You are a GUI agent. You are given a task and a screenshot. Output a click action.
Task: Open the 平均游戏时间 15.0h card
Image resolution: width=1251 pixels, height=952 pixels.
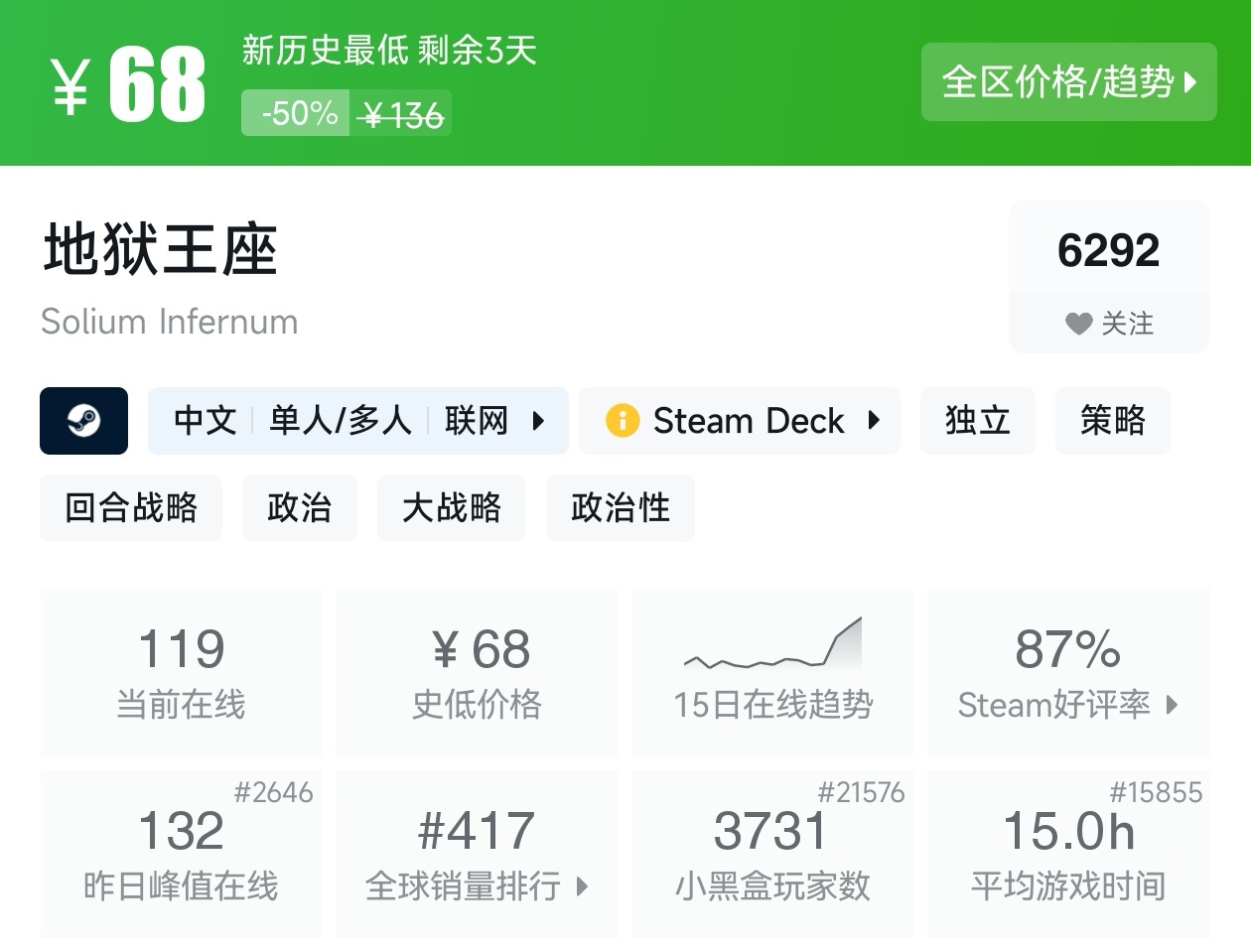coord(1068,855)
